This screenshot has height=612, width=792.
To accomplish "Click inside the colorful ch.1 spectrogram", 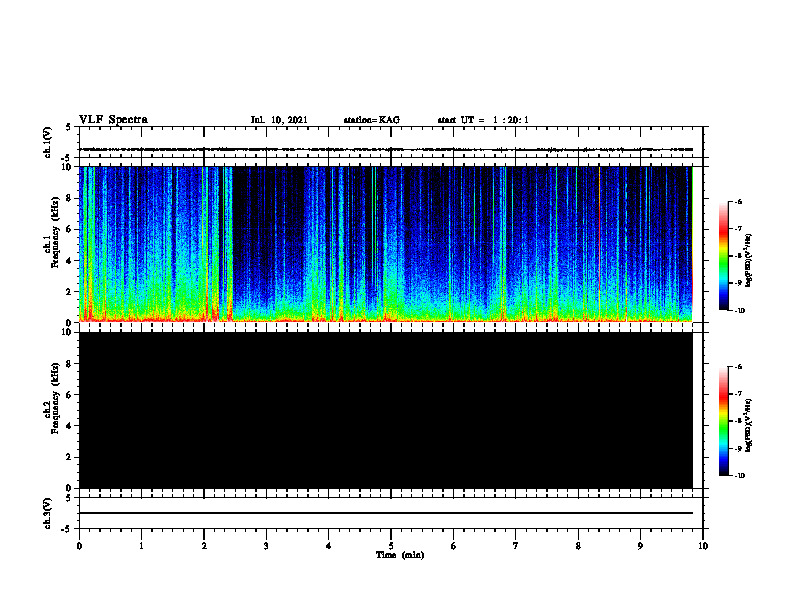I will point(386,244).
